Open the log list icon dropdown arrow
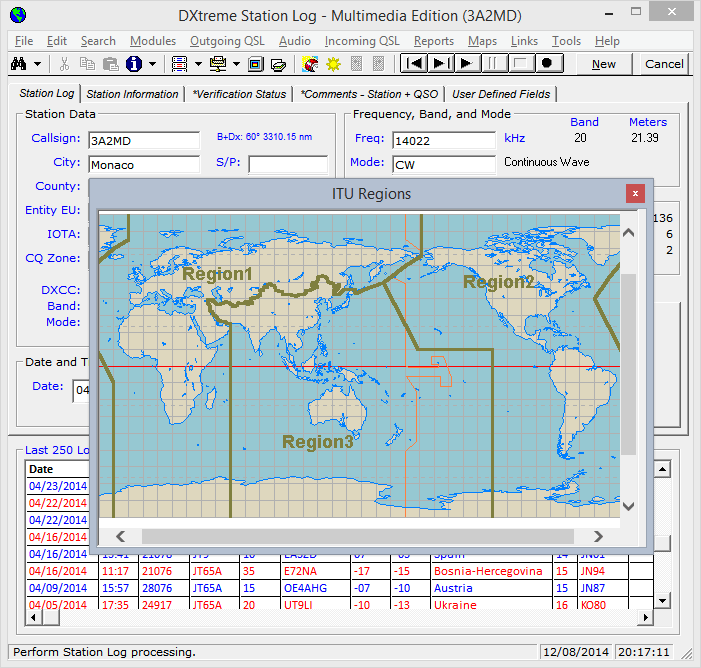 (x=198, y=64)
